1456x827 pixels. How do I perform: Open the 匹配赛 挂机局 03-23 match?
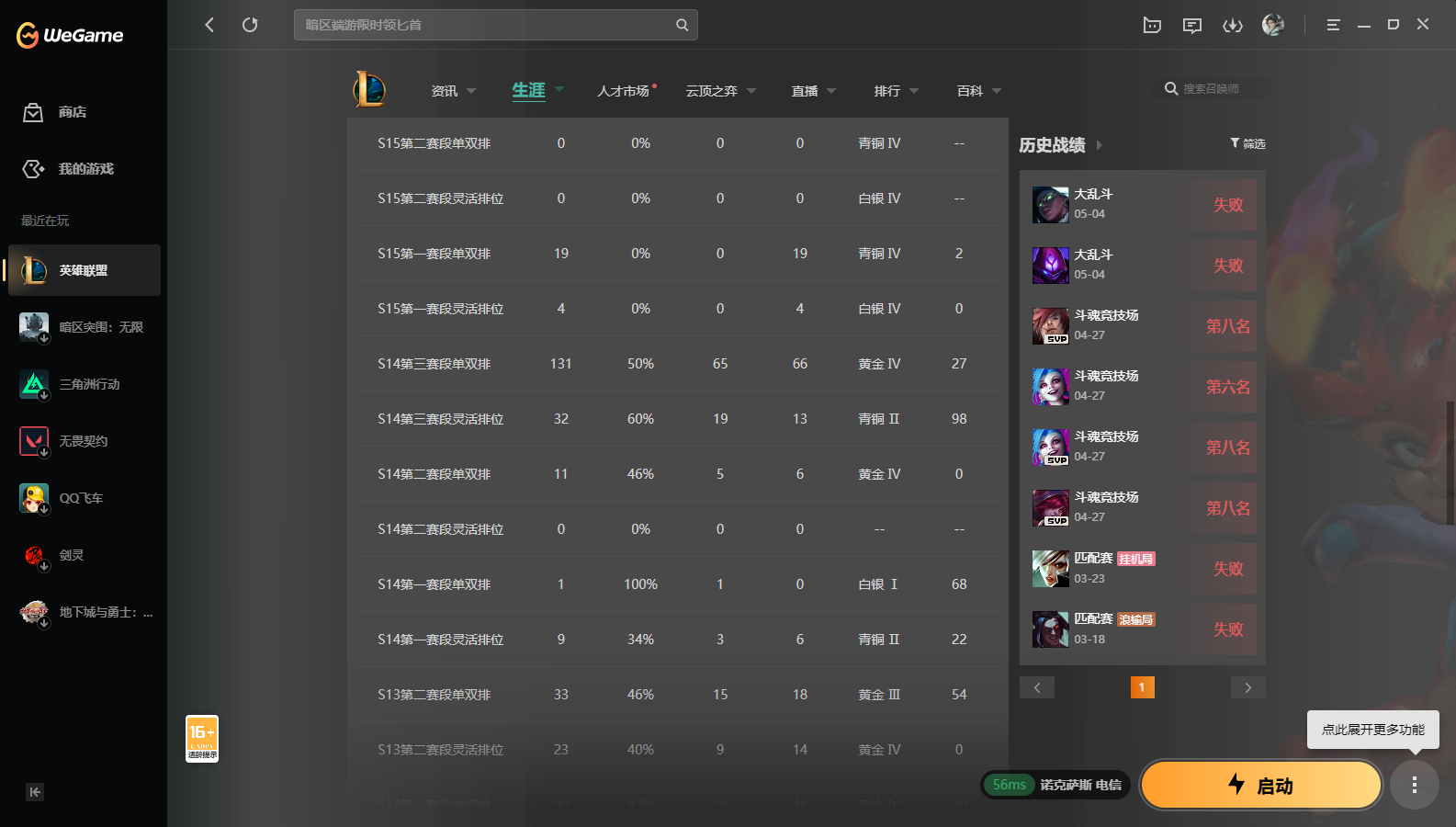click(1143, 569)
